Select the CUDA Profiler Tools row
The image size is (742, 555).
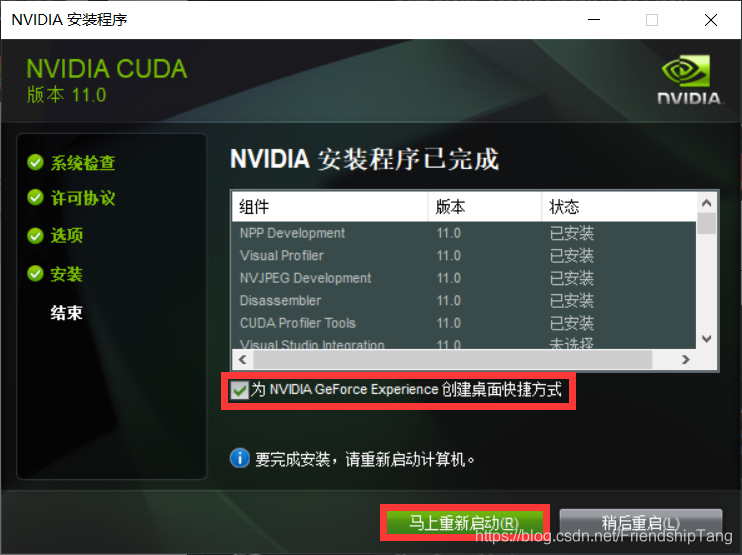point(464,323)
